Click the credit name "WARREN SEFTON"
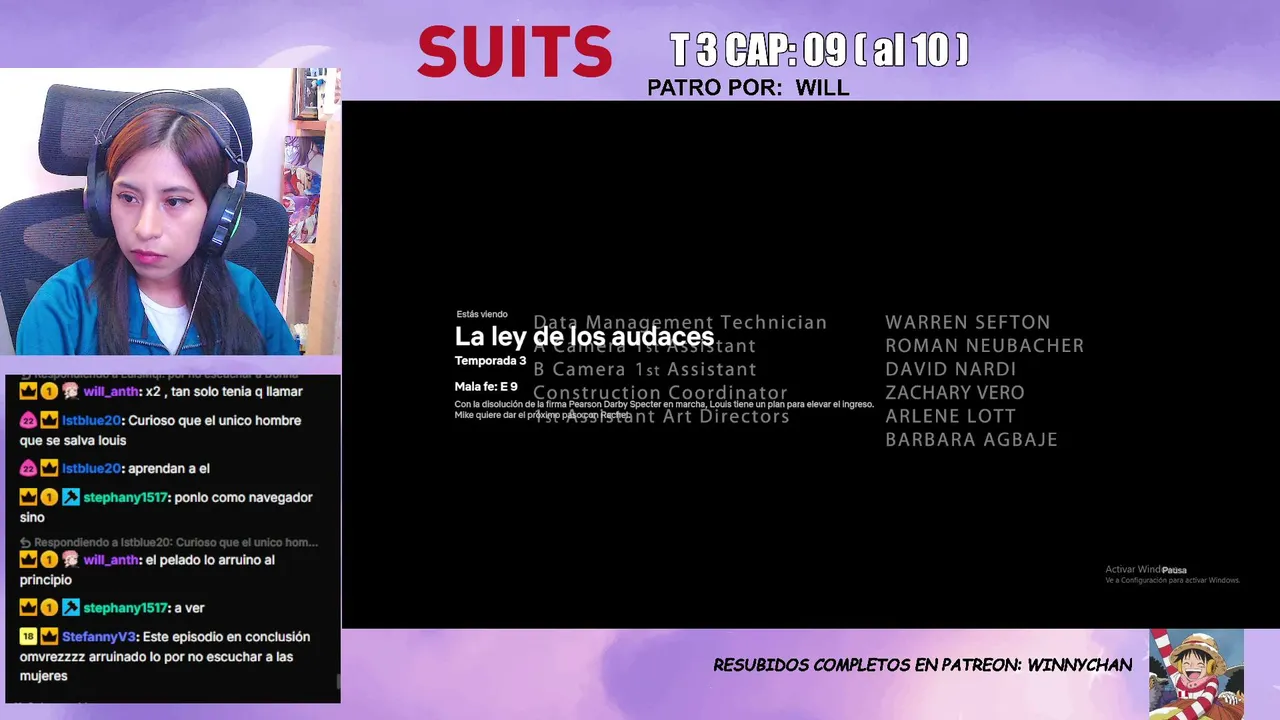Viewport: 1280px width, 720px height. pos(968,322)
